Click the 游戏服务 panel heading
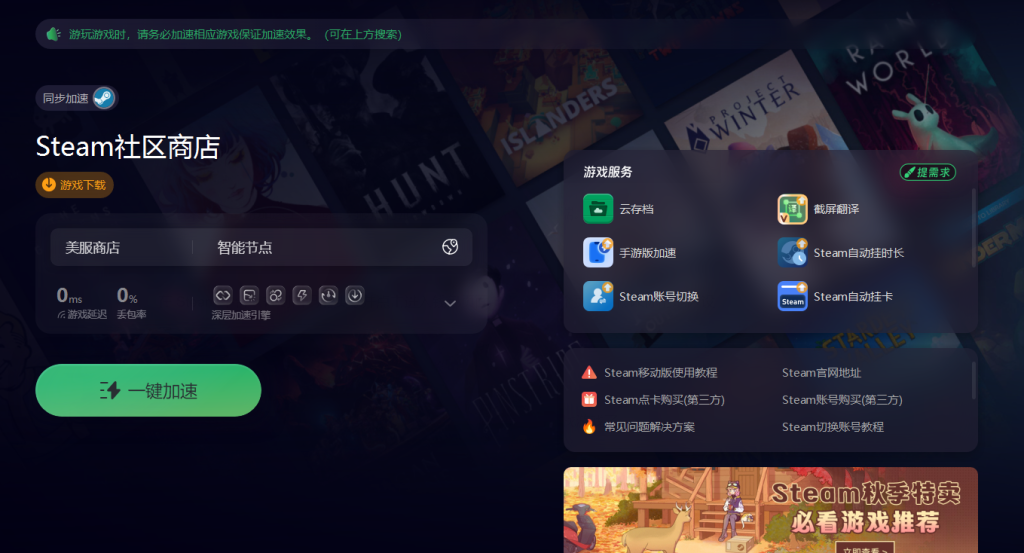 (607, 172)
